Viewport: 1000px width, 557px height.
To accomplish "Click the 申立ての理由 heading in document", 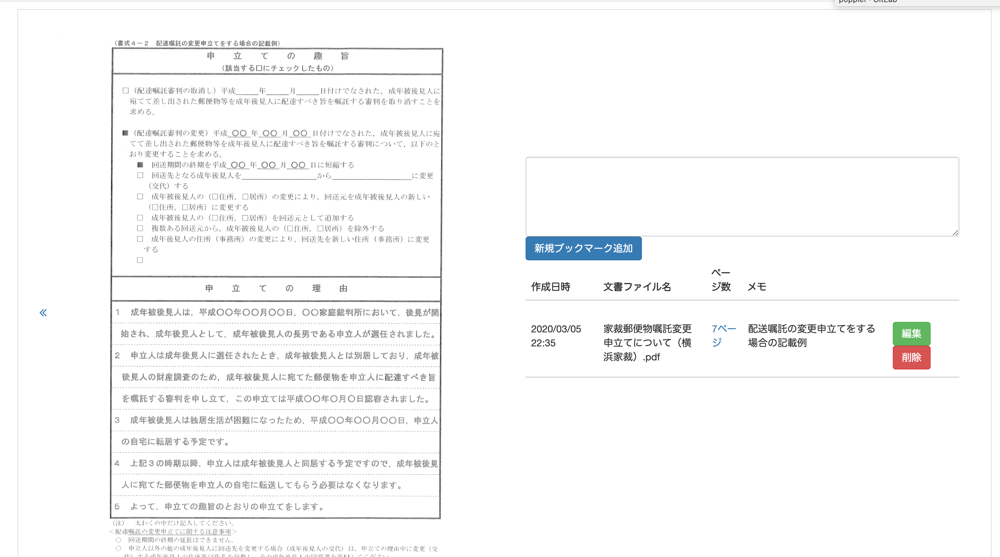I will tap(276, 289).
